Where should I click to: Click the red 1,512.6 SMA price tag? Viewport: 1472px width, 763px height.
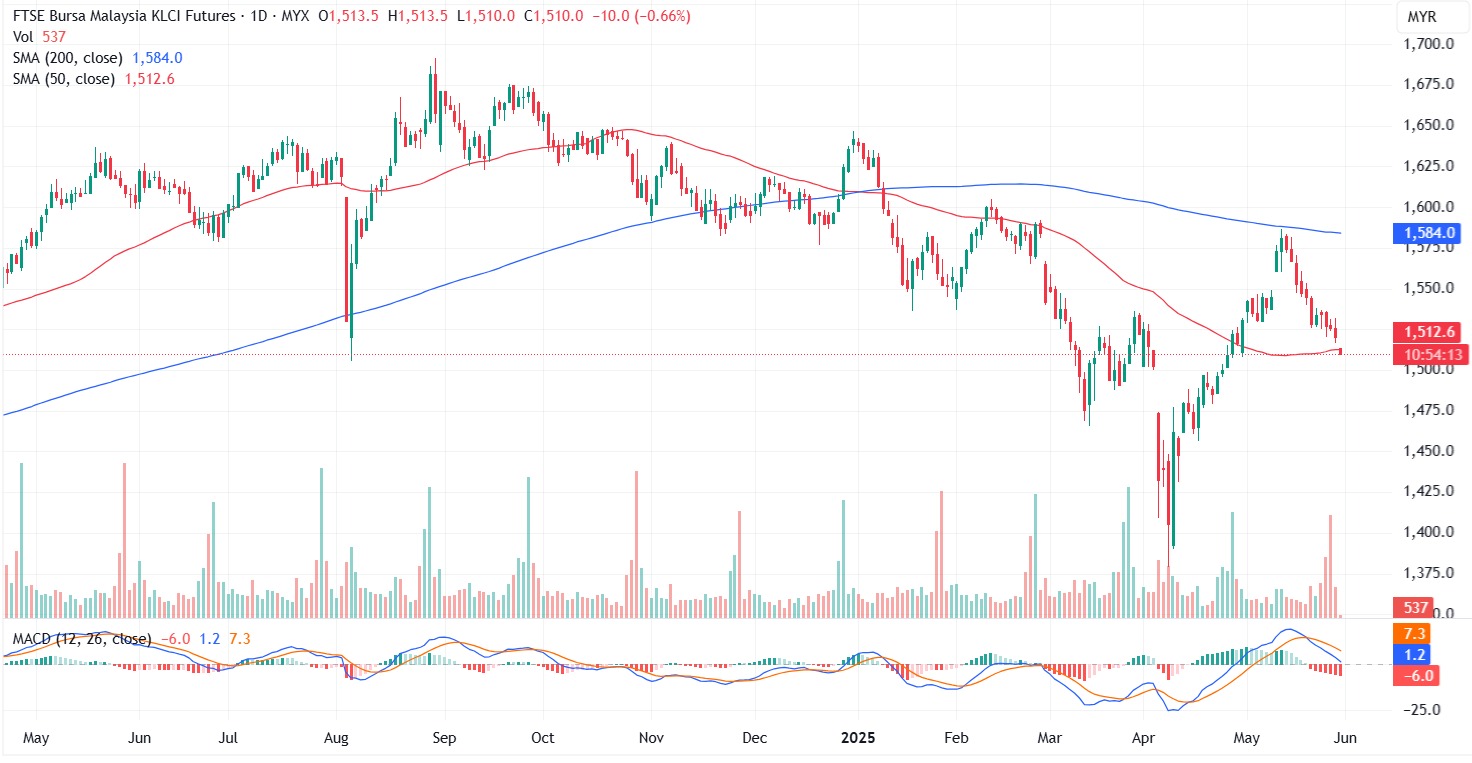[1428, 332]
